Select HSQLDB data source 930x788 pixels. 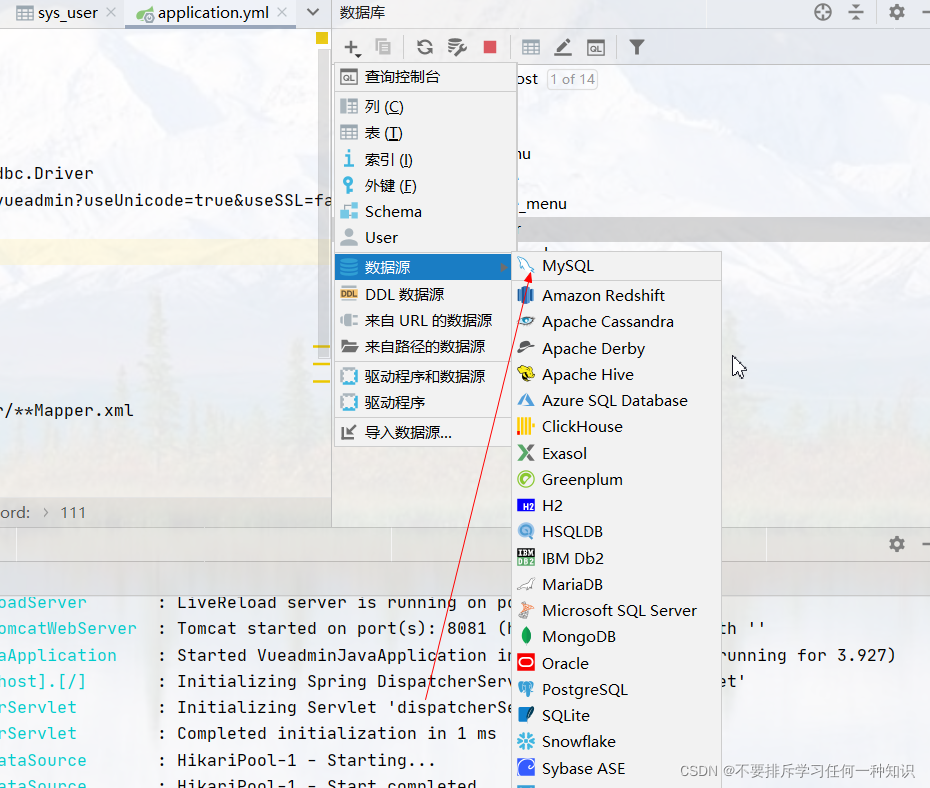click(617, 531)
